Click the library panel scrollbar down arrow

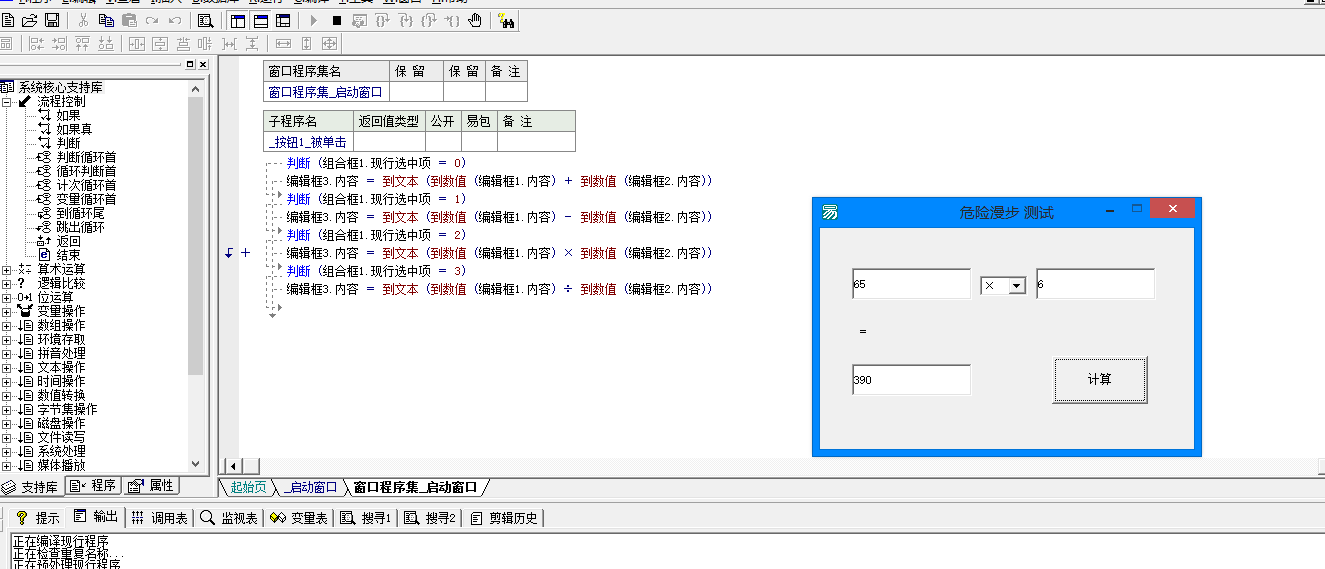pos(196,464)
